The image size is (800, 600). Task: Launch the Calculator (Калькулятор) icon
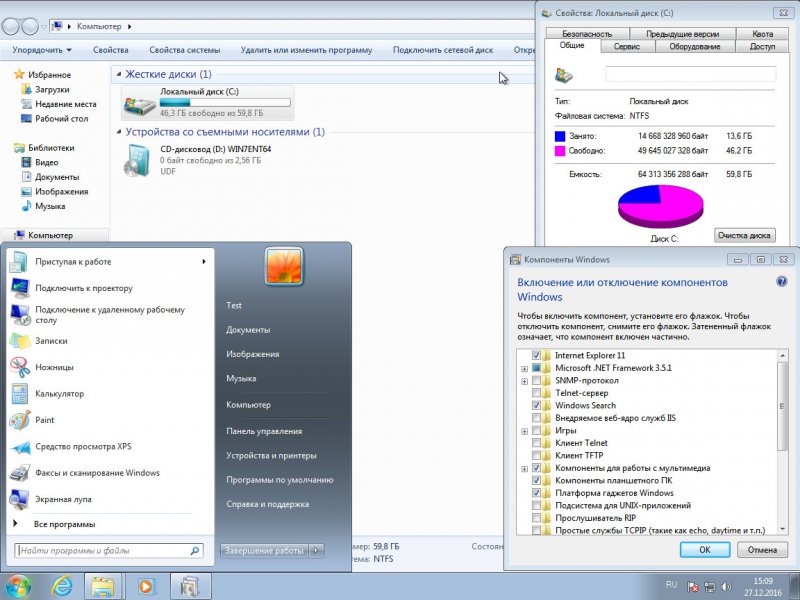point(20,394)
